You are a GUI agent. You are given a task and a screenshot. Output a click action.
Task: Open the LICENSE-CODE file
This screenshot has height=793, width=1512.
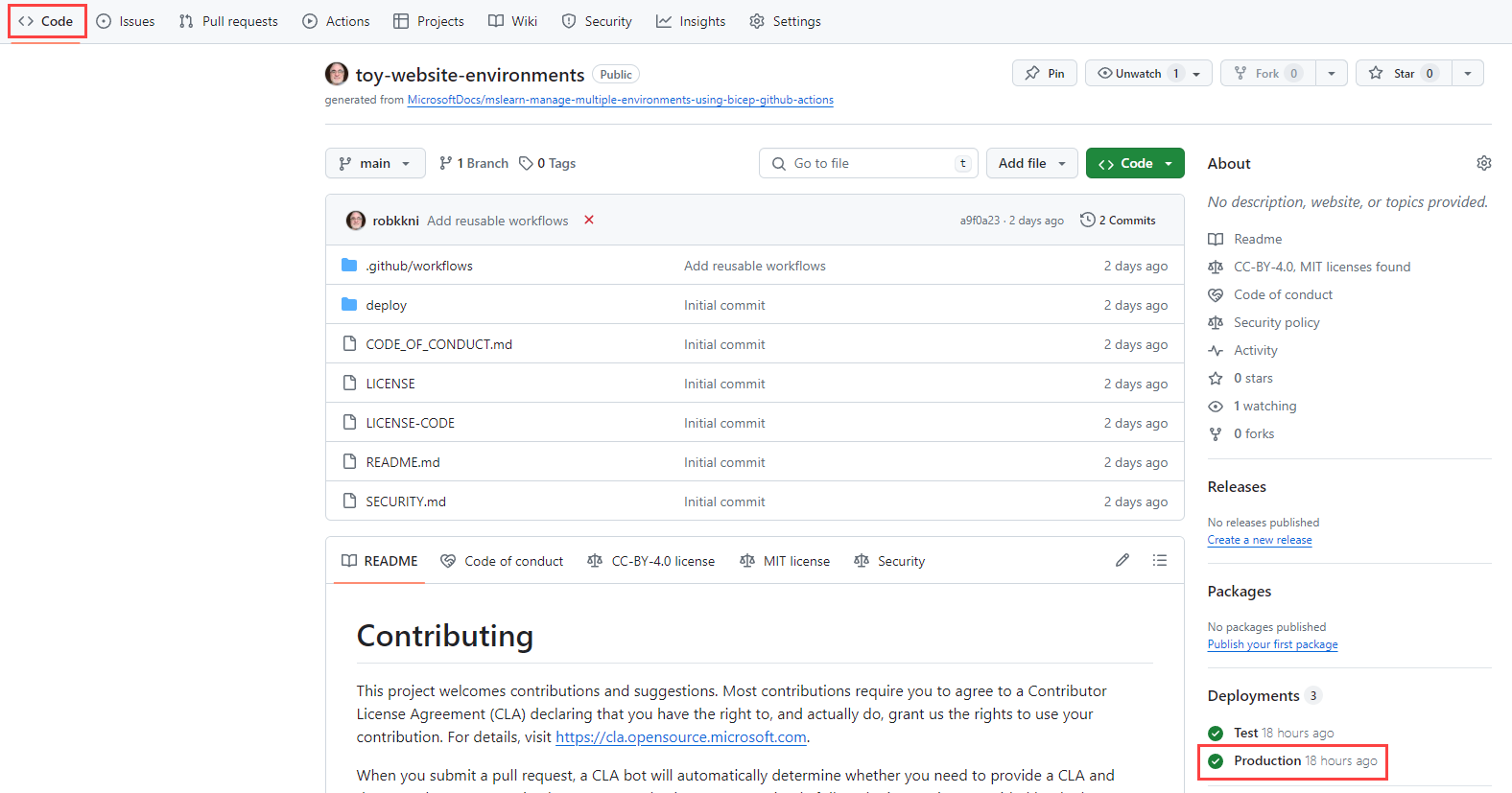point(411,423)
